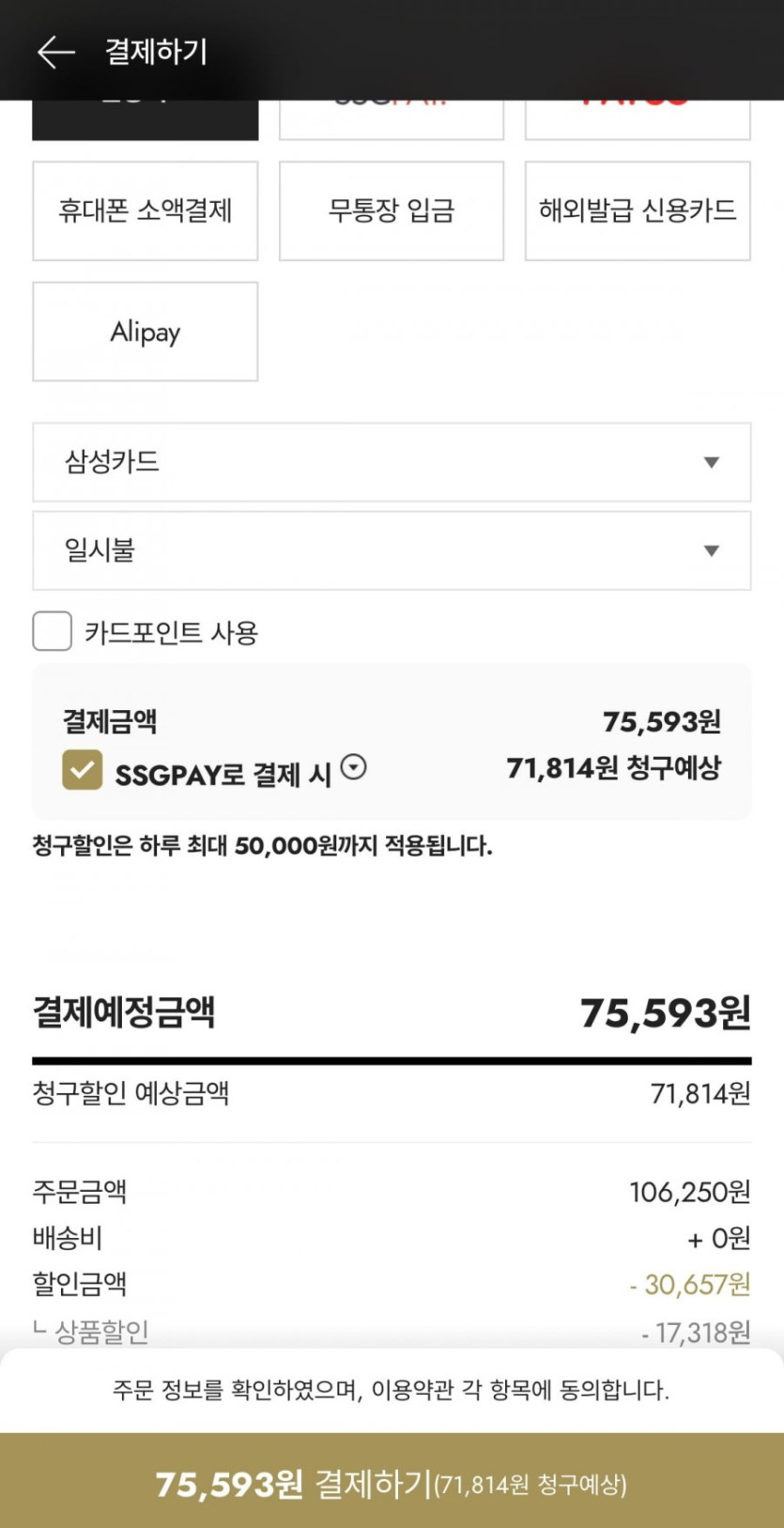784x1528 pixels.
Task: Tap the 카드포인트 사용 label text
Action: tap(171, 633)
